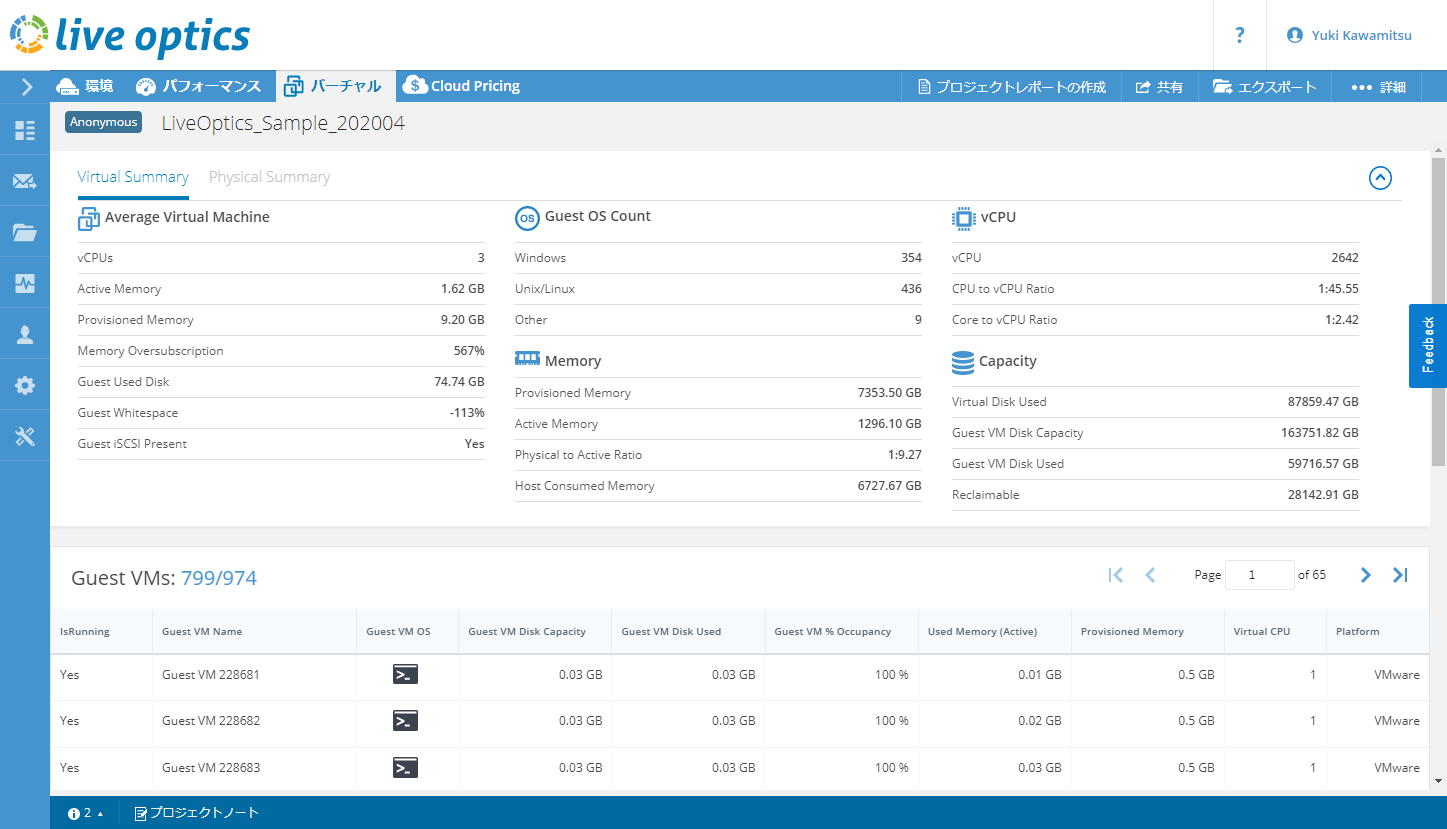1447x829 pixels.
Task: Open the 詳細 more options menu
Action: 1378,87
